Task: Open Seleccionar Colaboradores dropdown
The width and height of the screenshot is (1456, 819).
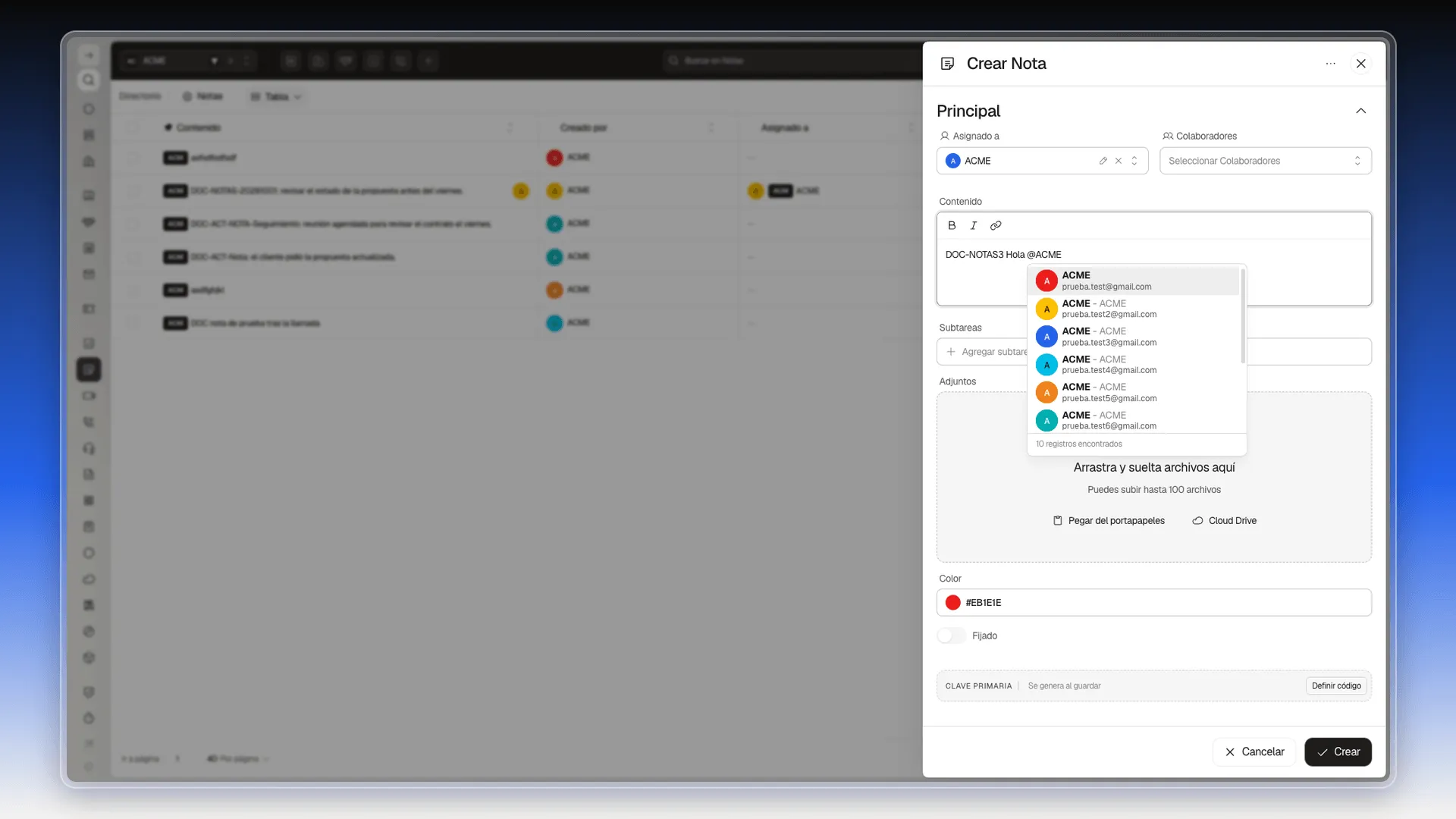Action: click(x=1266, y=161)
